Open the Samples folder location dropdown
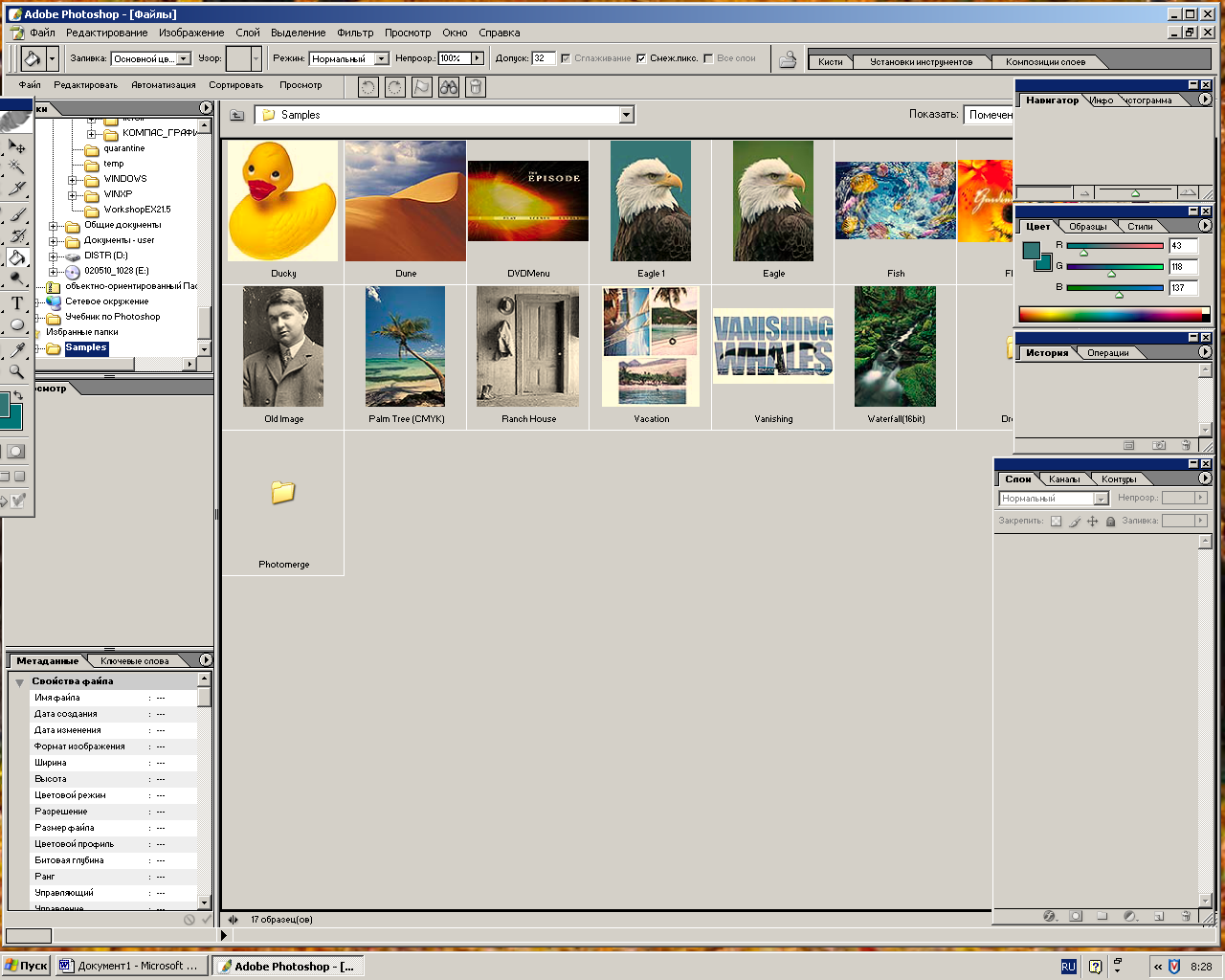 click(x=626, y=115)
